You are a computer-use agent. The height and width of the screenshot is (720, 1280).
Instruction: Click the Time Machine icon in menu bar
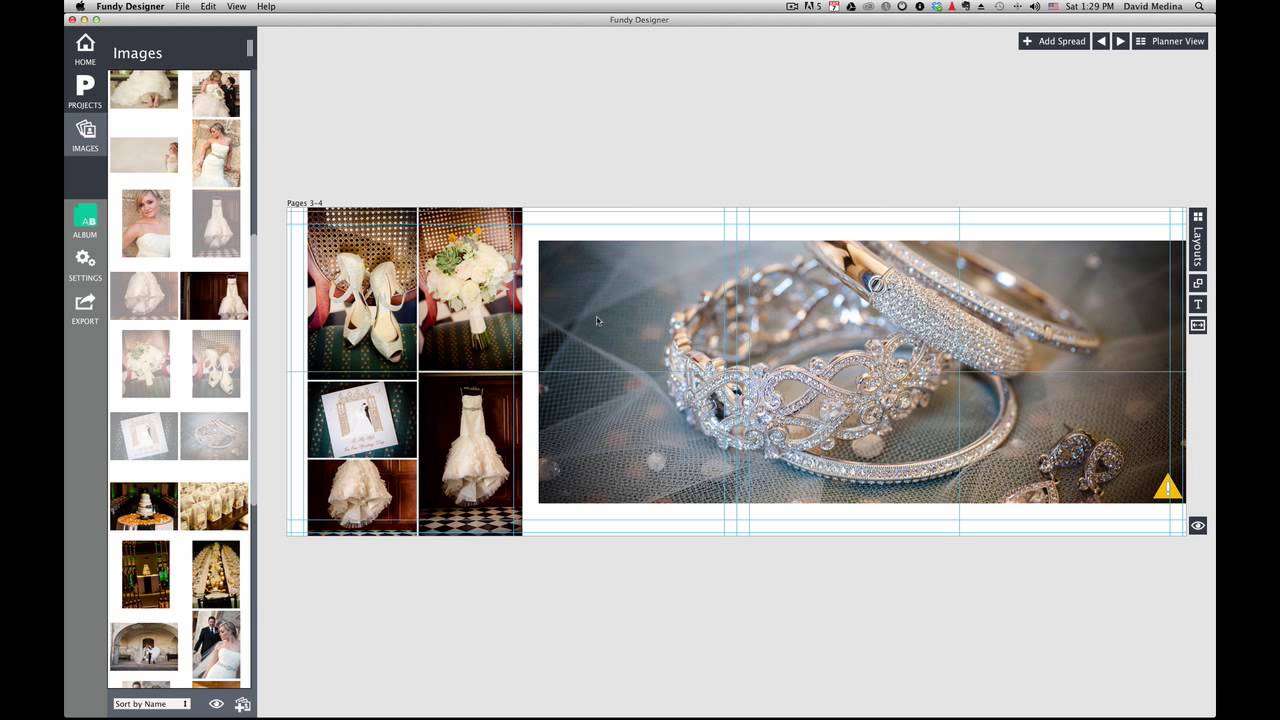999,6
